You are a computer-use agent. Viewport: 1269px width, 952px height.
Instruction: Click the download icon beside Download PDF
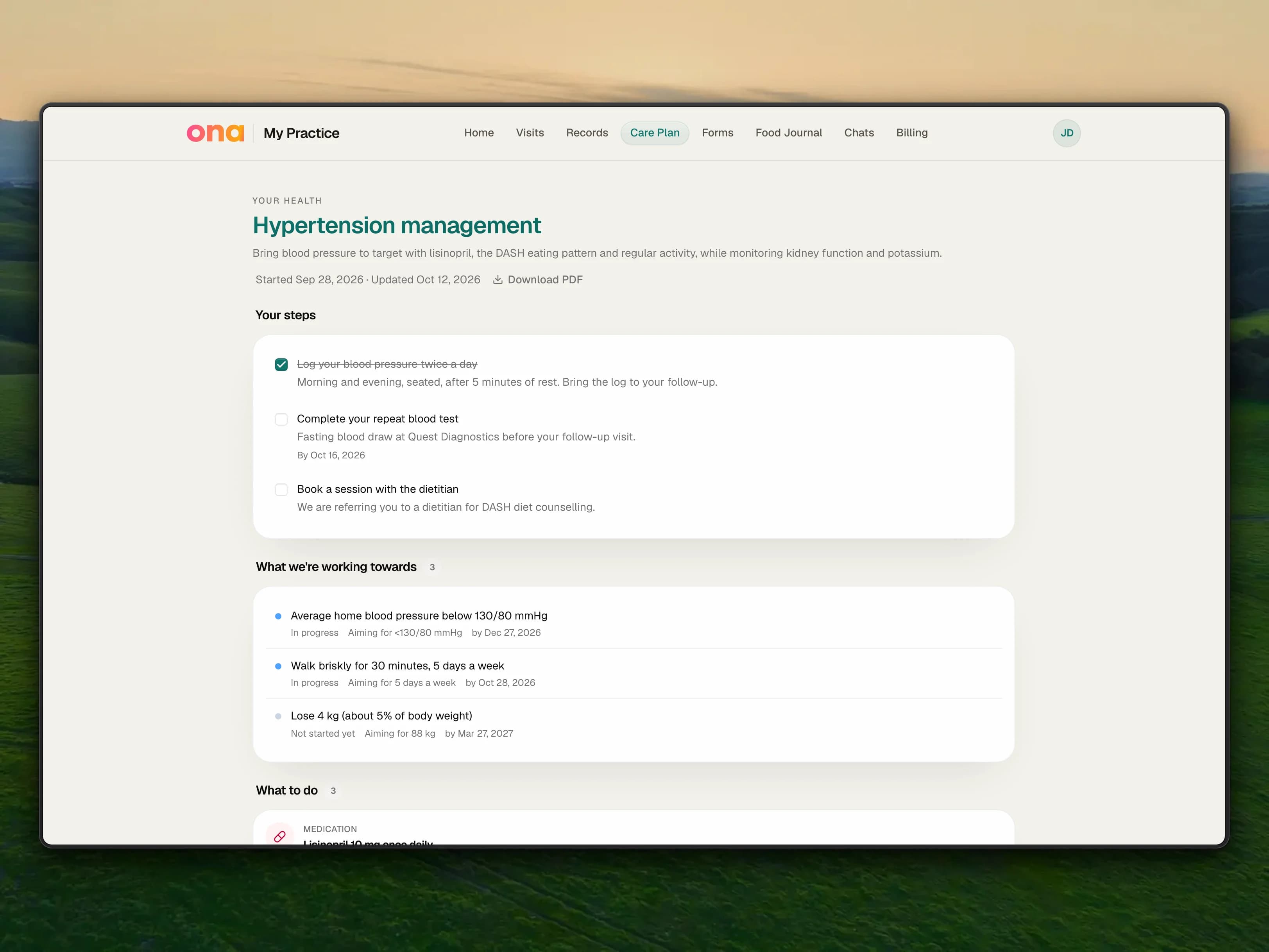pos(498,279)
